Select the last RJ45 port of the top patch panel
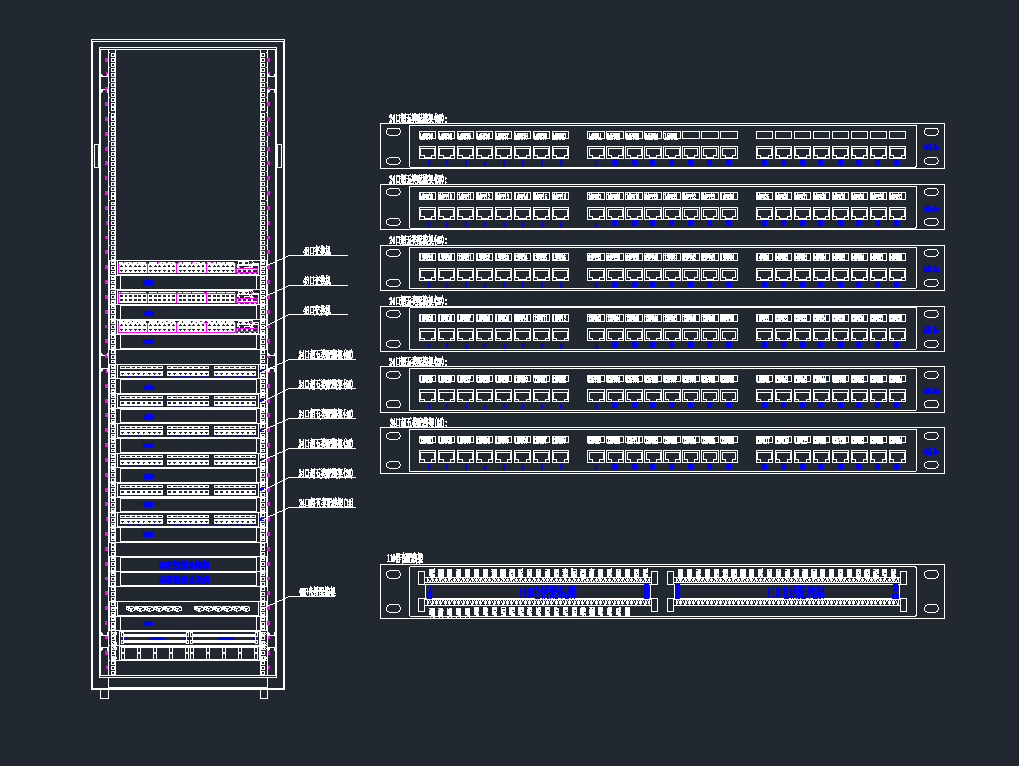This screenshot has height=766, width=1019. (898, 153)
